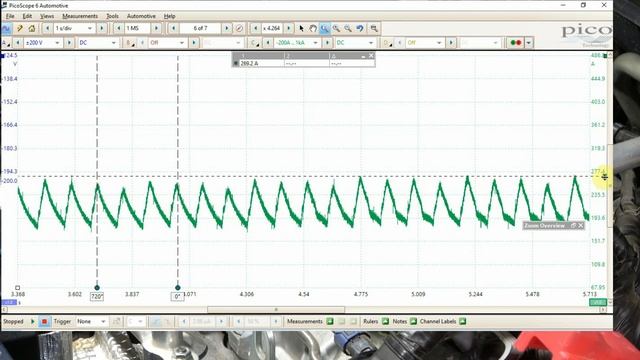Screen dimensions: 640x360
Task: Open the Tools menu
Action: pyautogui.click(x=112, y=16)
